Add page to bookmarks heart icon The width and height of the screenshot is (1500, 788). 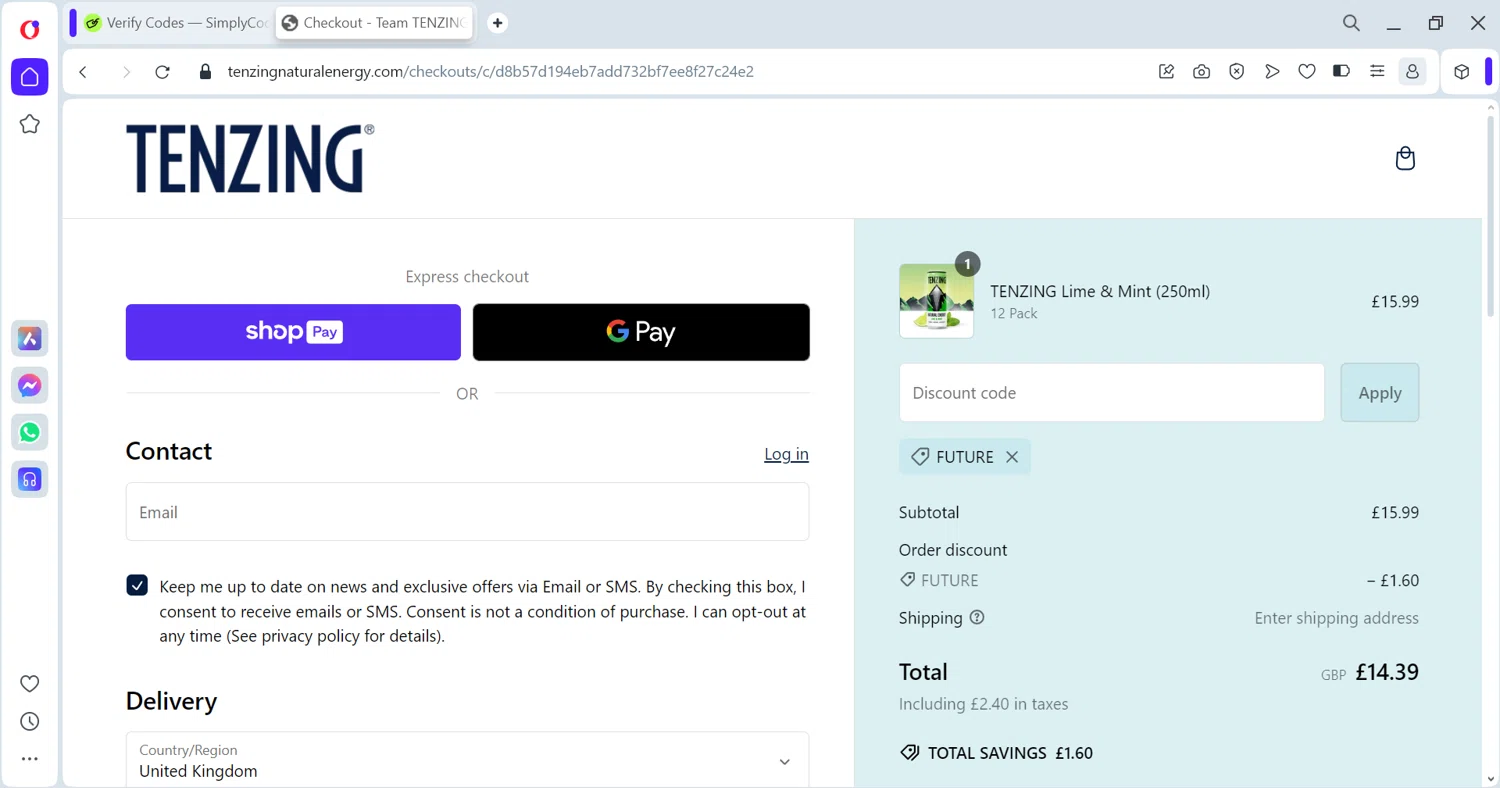point(1307,72)
